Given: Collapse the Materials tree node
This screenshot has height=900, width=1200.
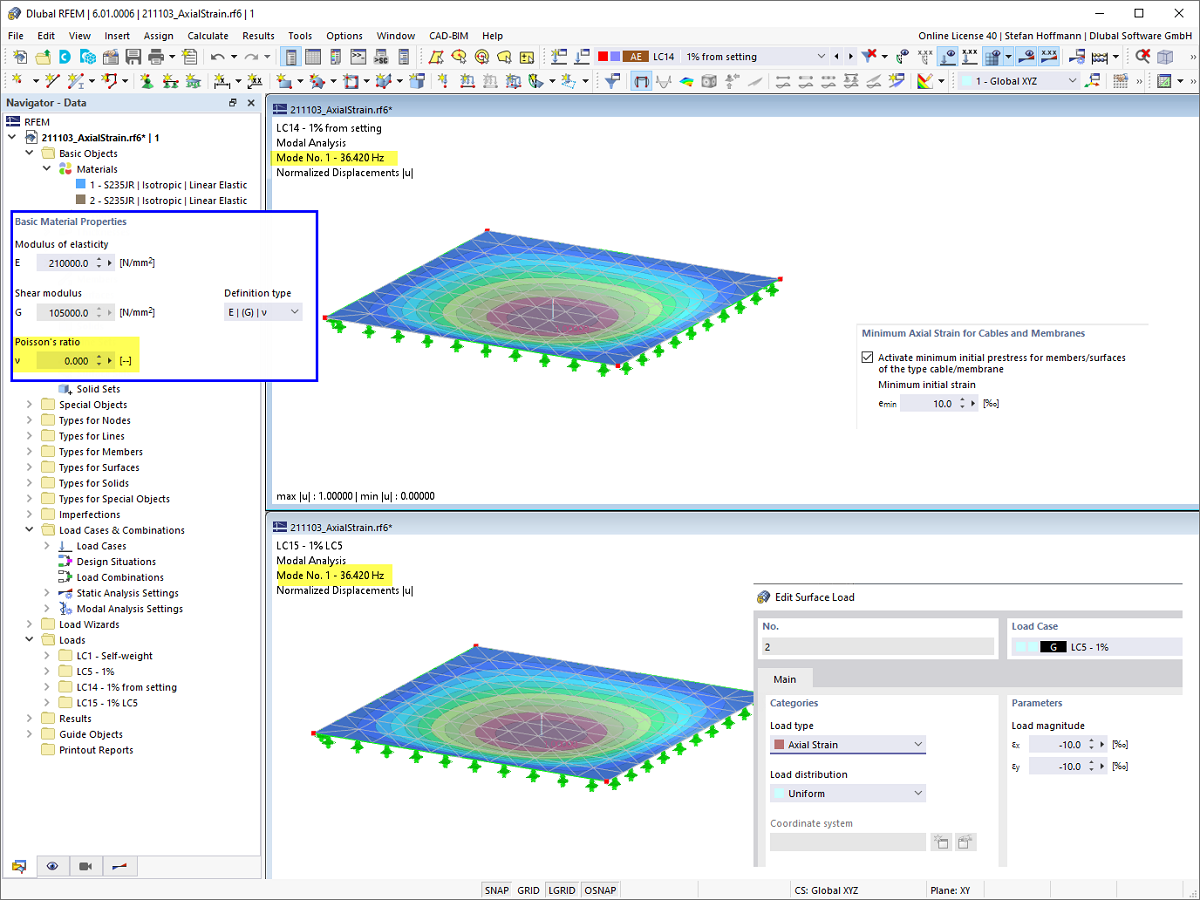Looking at the screenshot, I should (x=47, y=169).
